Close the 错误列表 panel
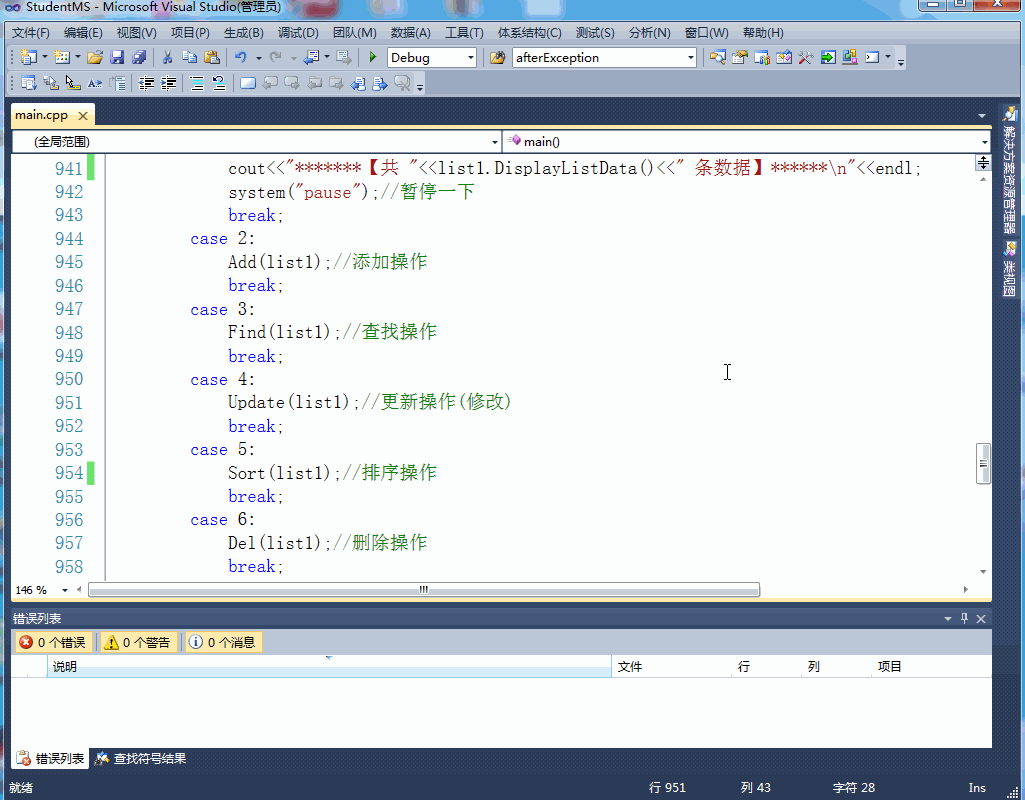1025x800 pixels. click(x=981, y=619)
